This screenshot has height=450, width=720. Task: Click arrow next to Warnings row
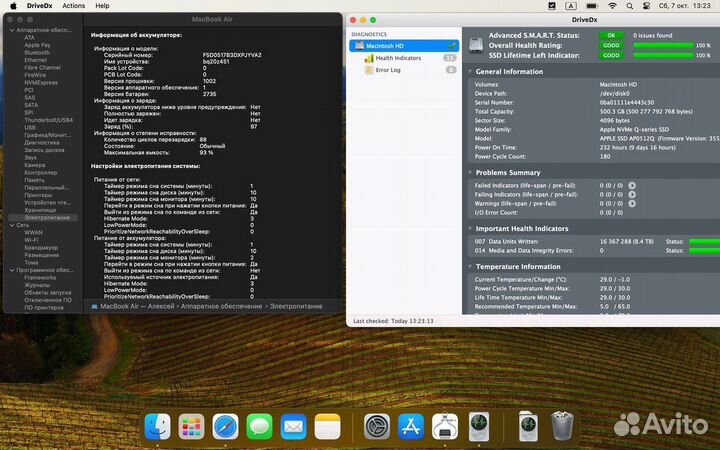632,203
